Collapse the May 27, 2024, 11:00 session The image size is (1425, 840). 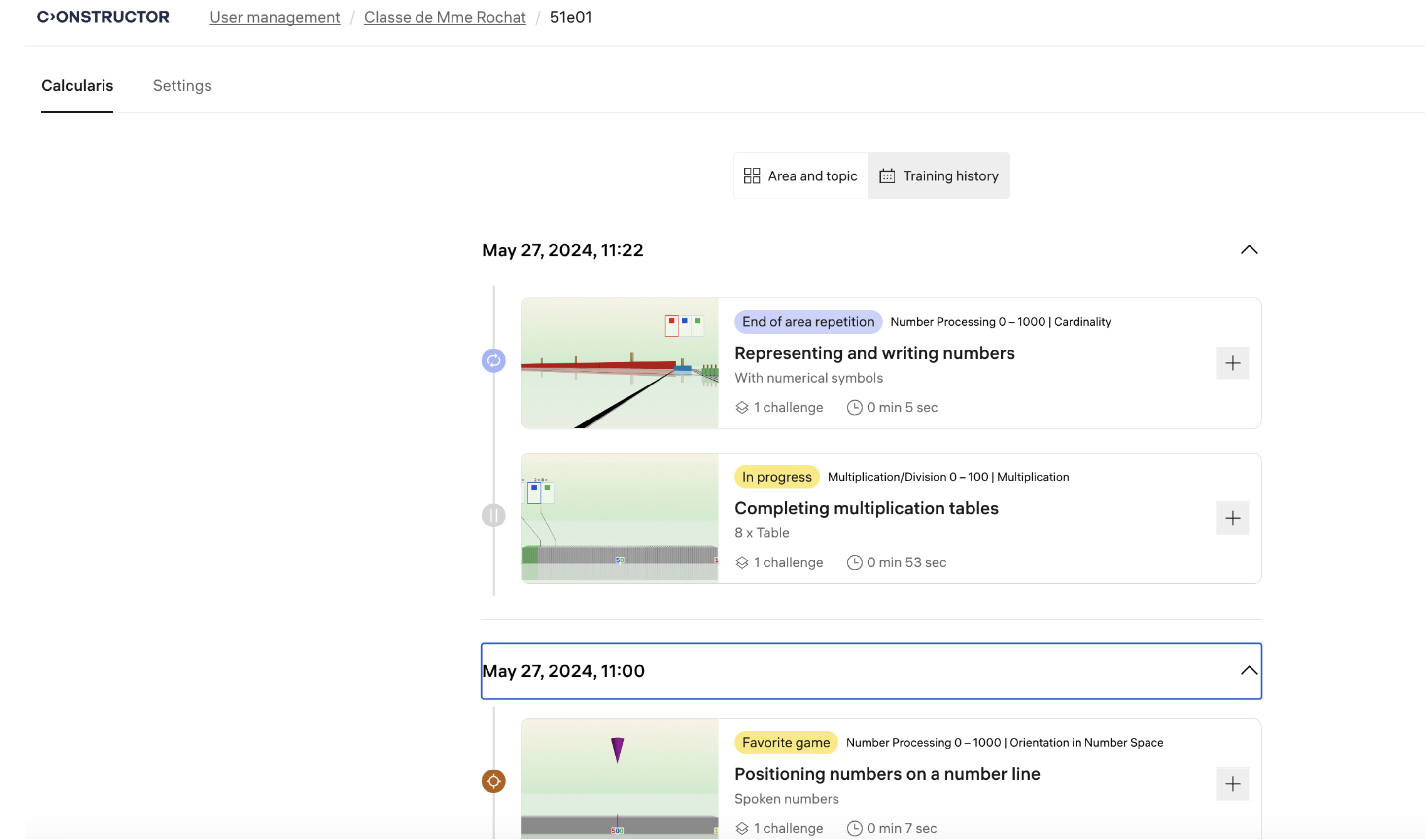tap(1249, 671)
